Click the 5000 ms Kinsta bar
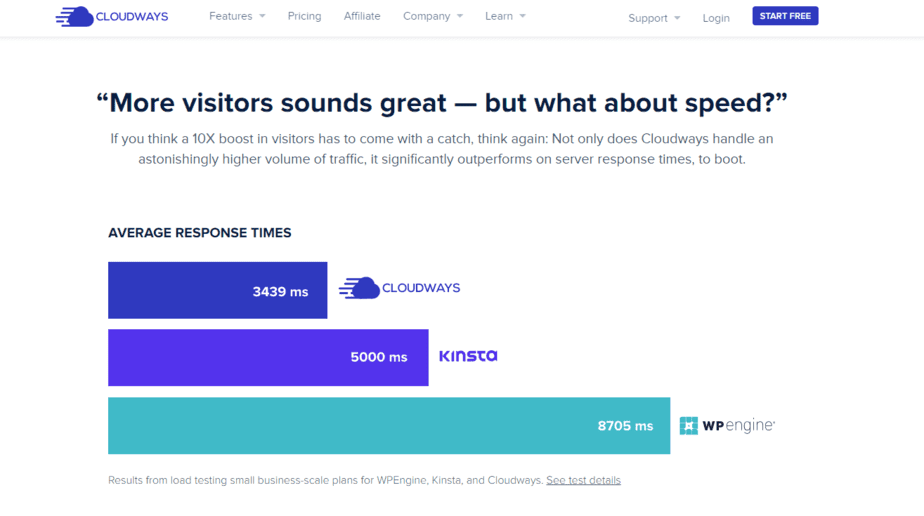 point(268,358)
